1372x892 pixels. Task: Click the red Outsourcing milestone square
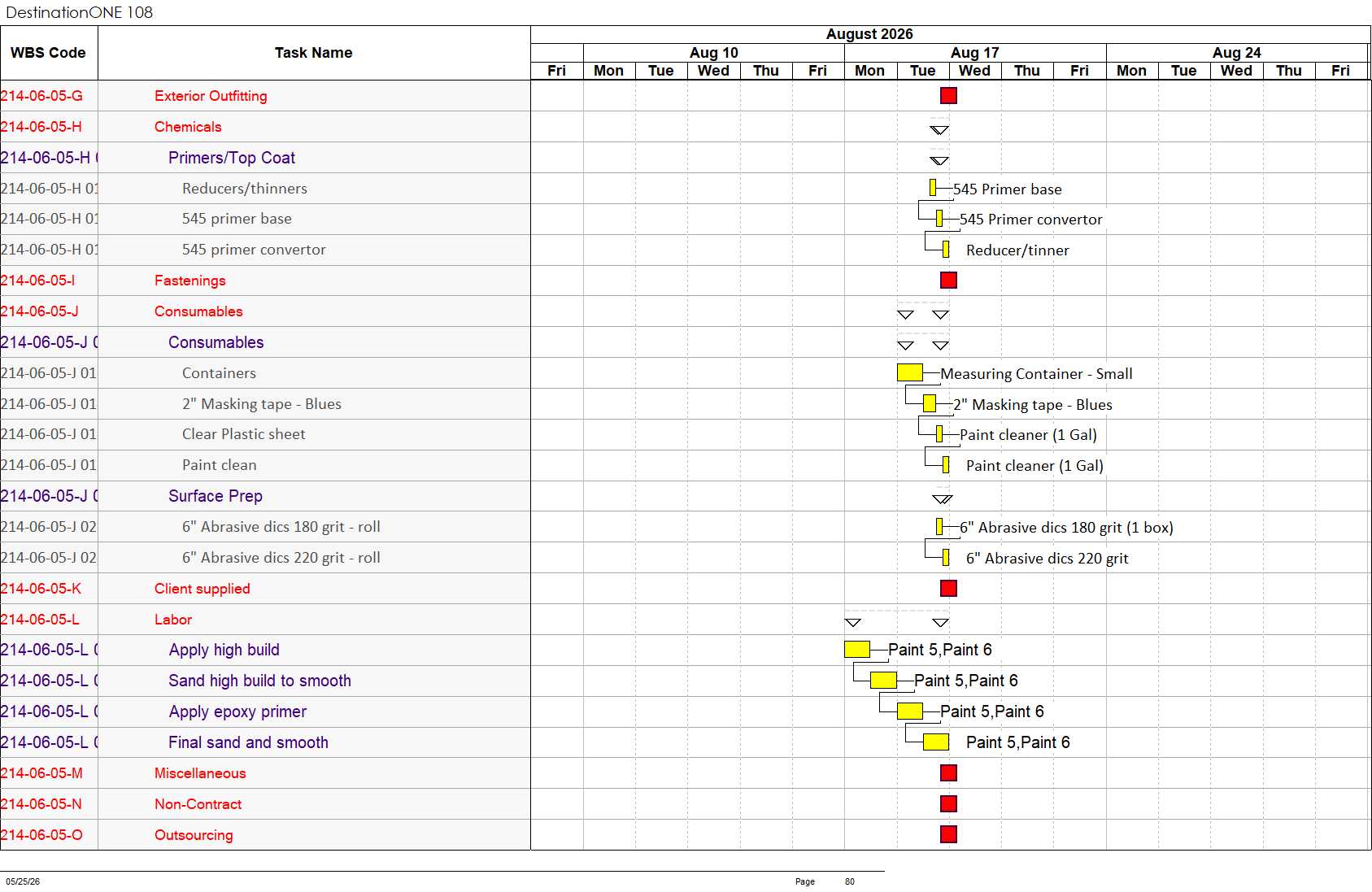click(x=948, y=834)
